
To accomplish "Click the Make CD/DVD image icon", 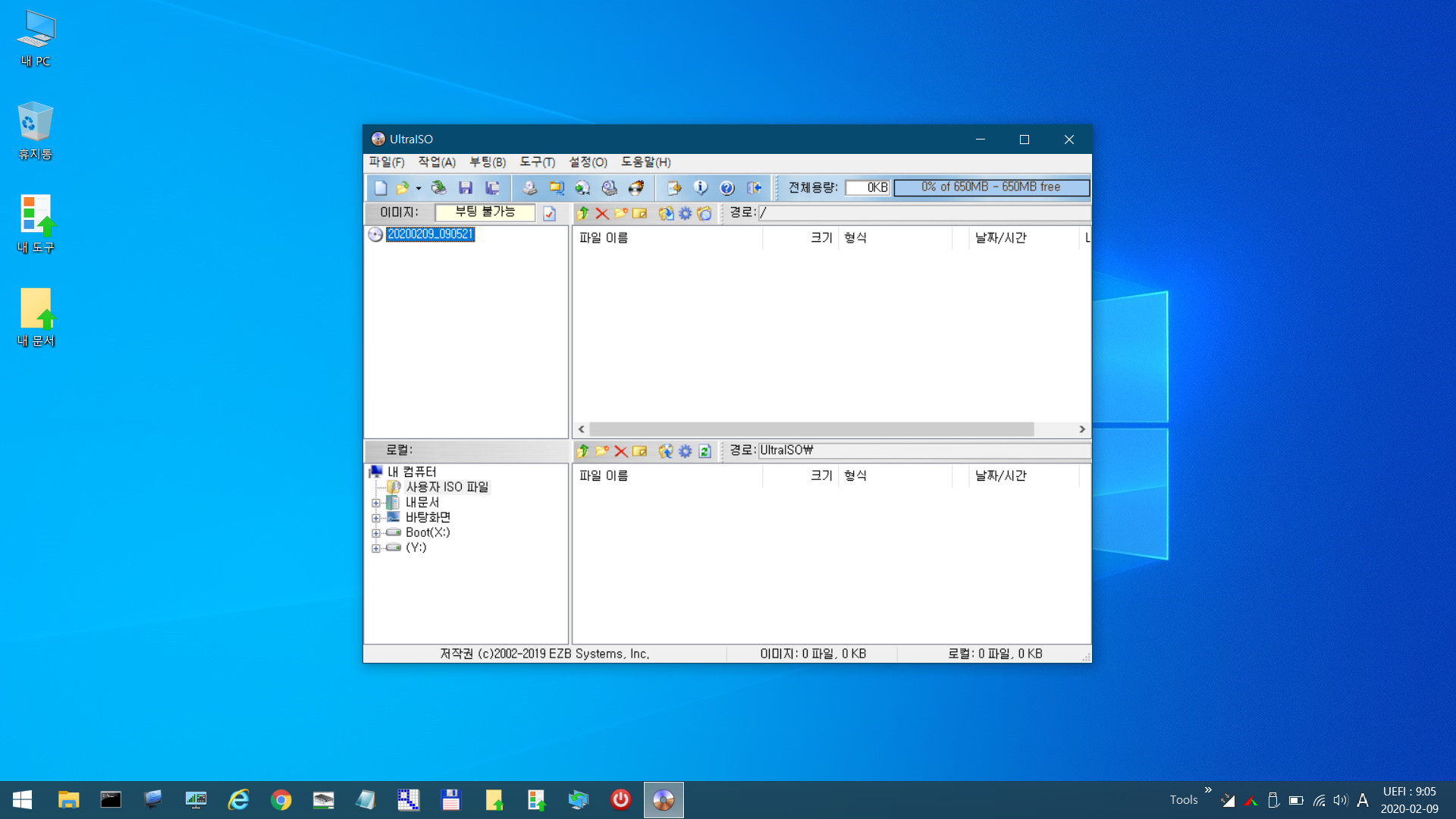I will (529, 187).
